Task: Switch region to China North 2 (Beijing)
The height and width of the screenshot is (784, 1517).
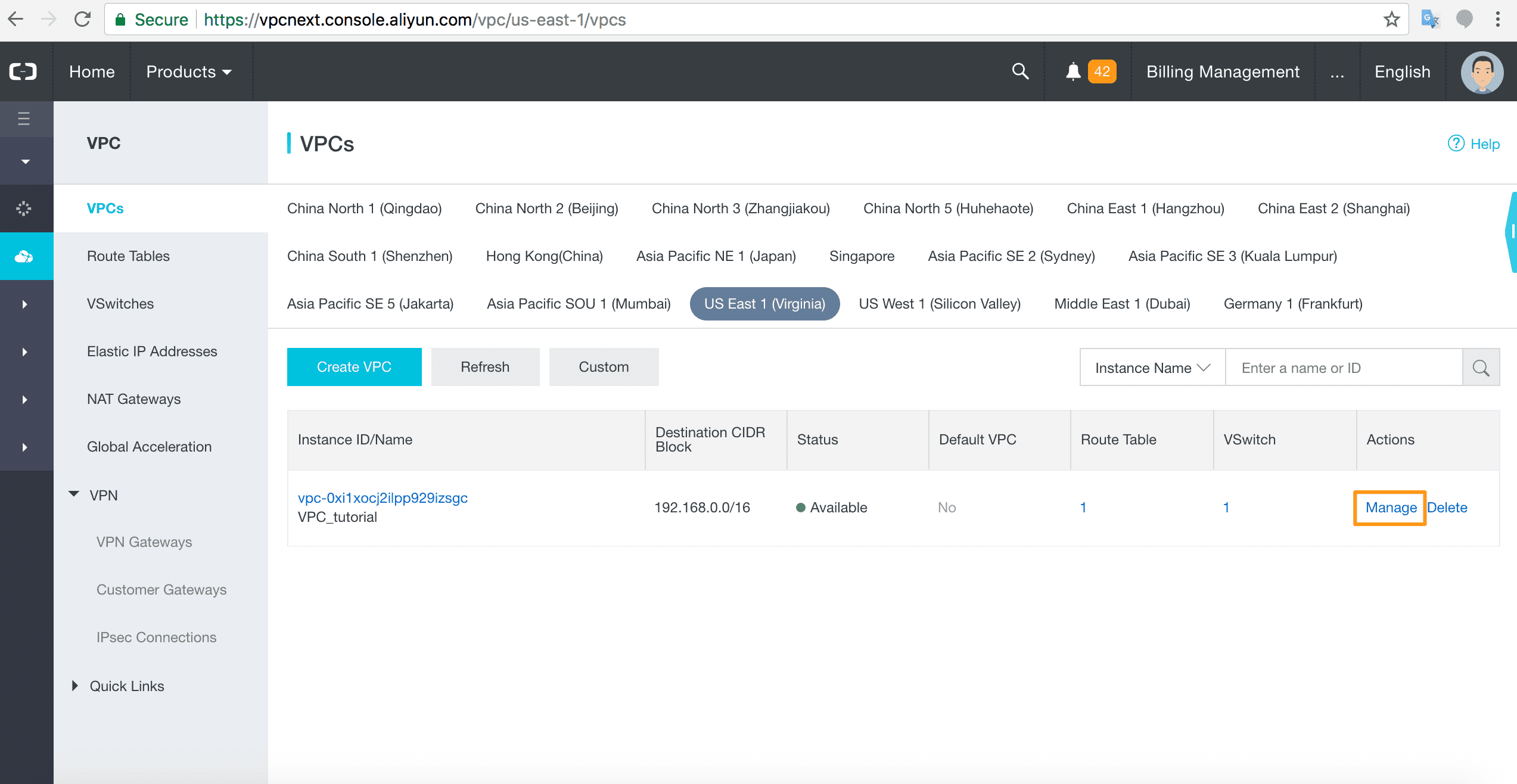Action: pyautogui.click(x=546, y=209)
